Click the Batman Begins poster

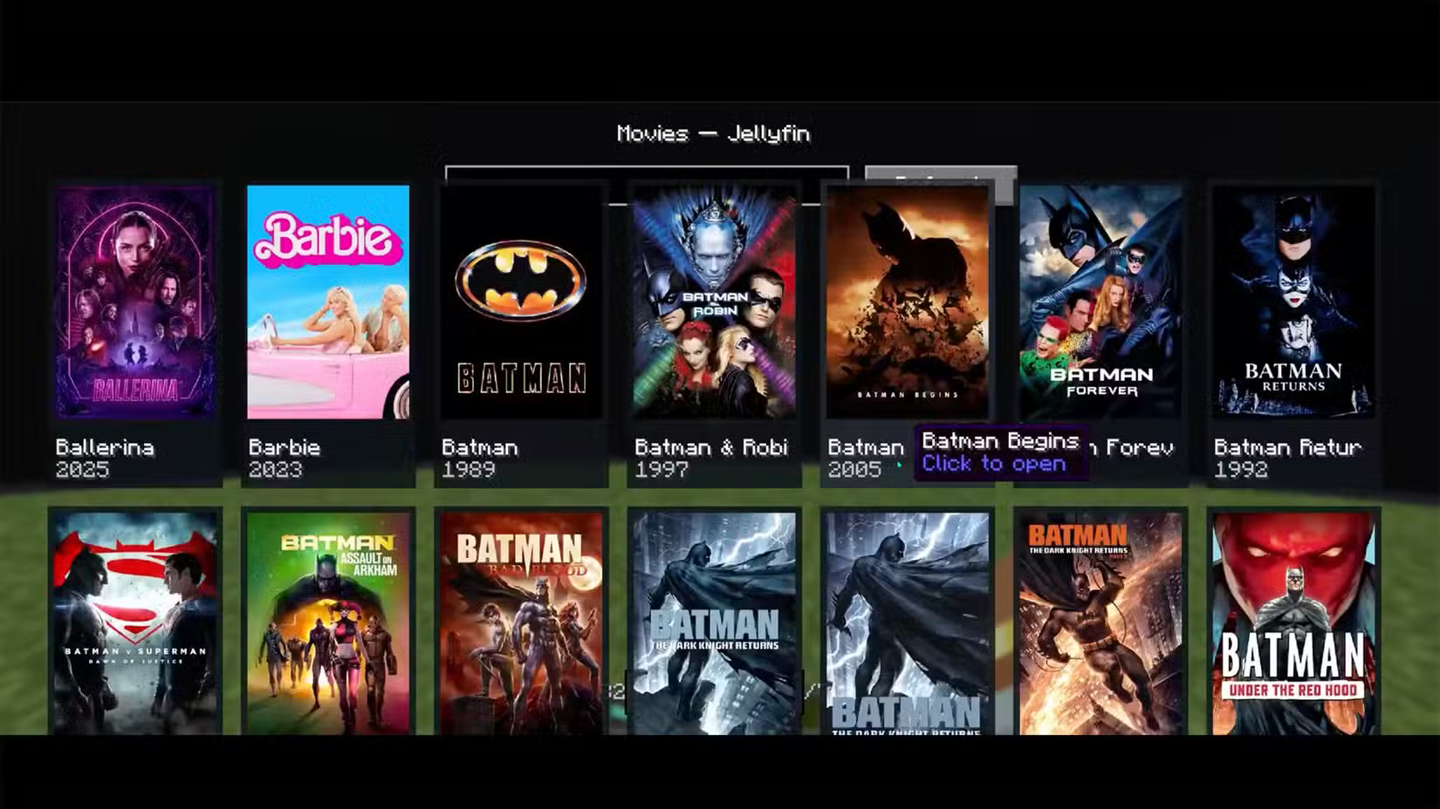(907, 302)
